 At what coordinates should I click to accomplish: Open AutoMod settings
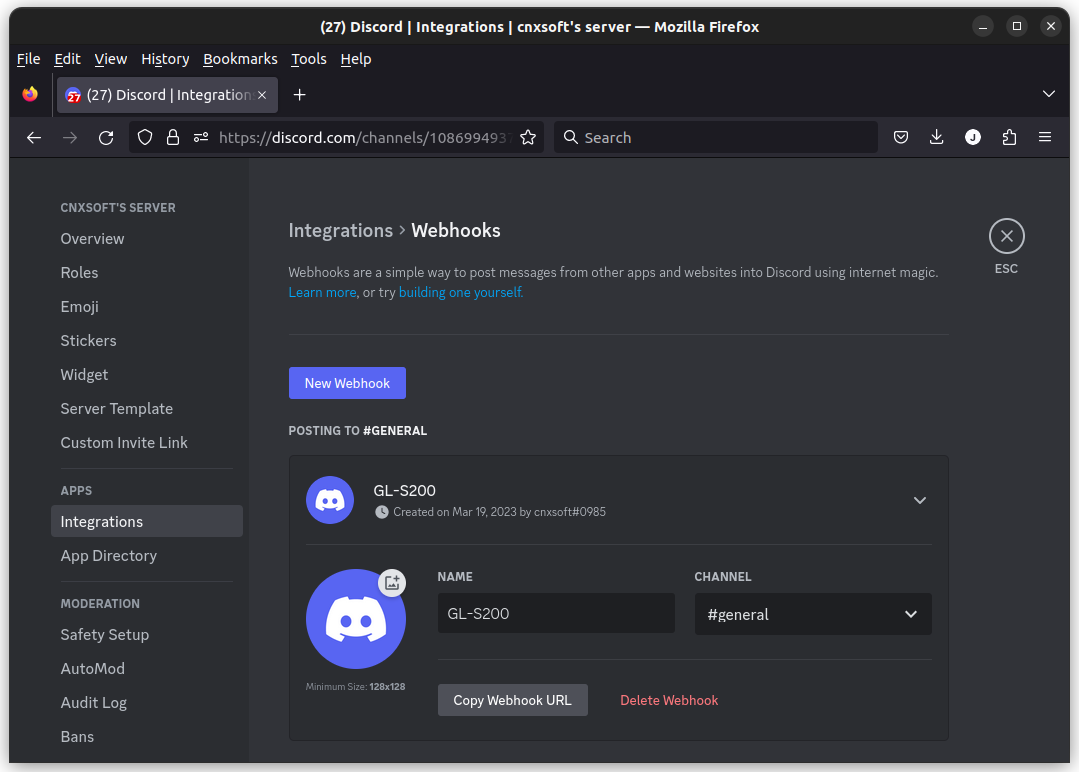click(92, 669)
